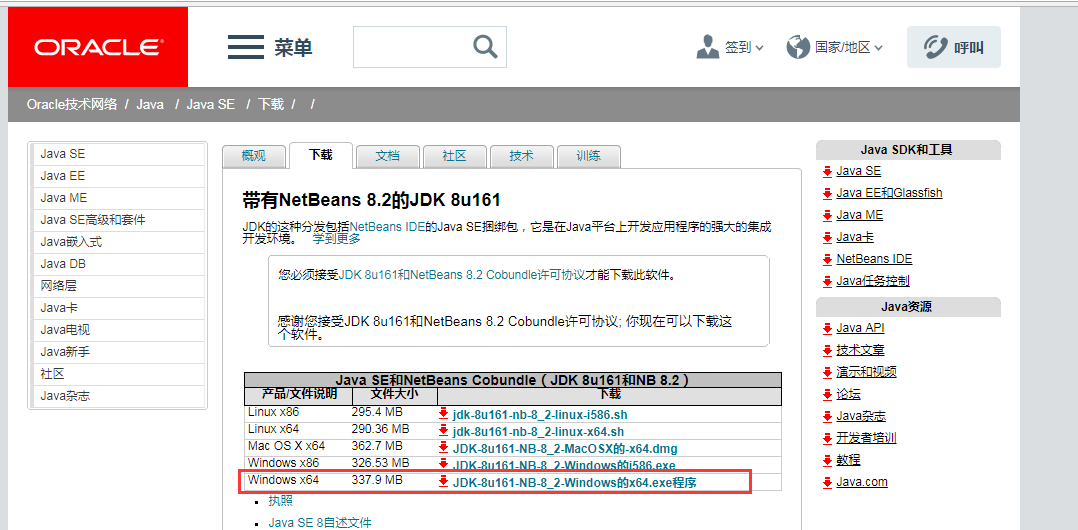Select Java SE in left sidebar

tap(118, 154)
